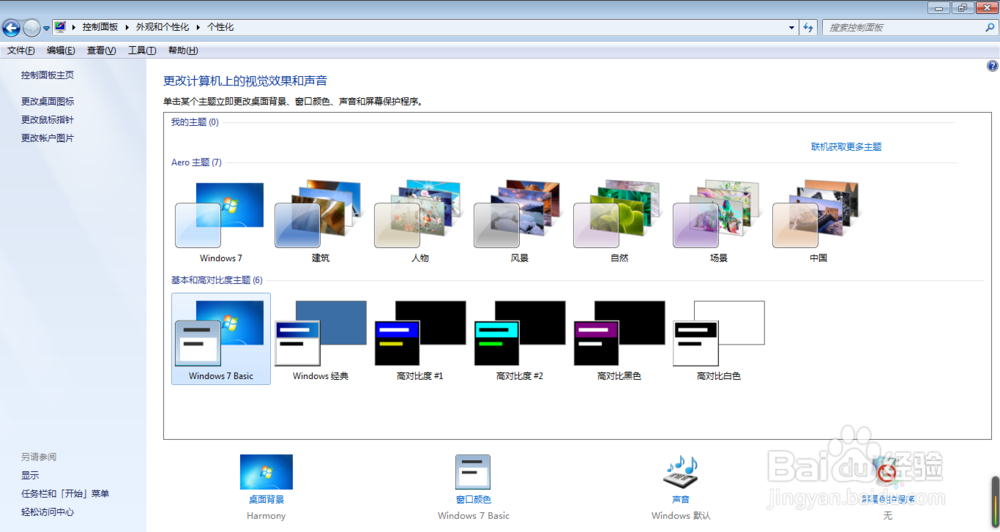
Task: Open help via the question mark icon
Action: click(992, 66)
